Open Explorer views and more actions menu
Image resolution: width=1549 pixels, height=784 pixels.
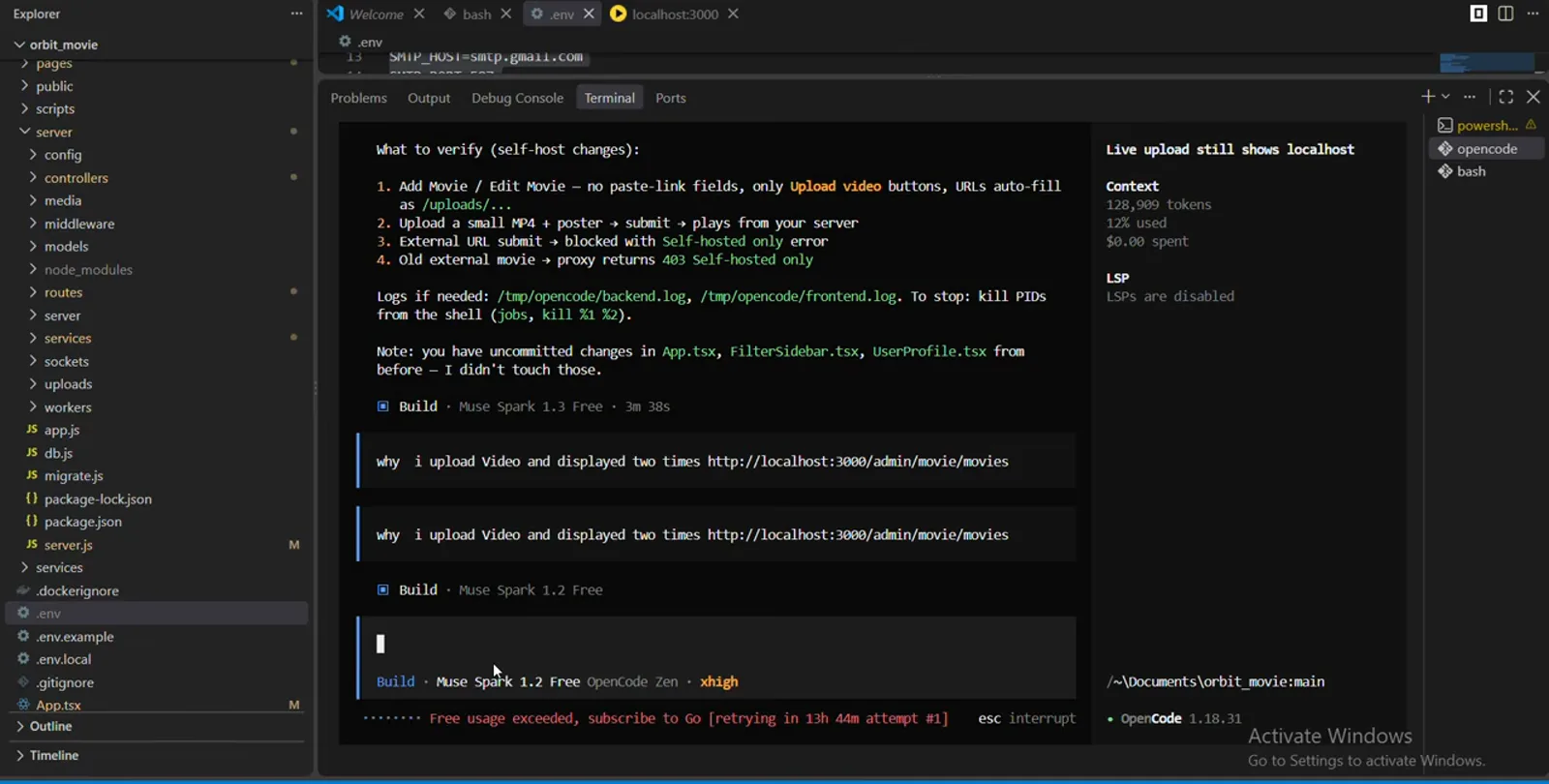tap(296, 14)
